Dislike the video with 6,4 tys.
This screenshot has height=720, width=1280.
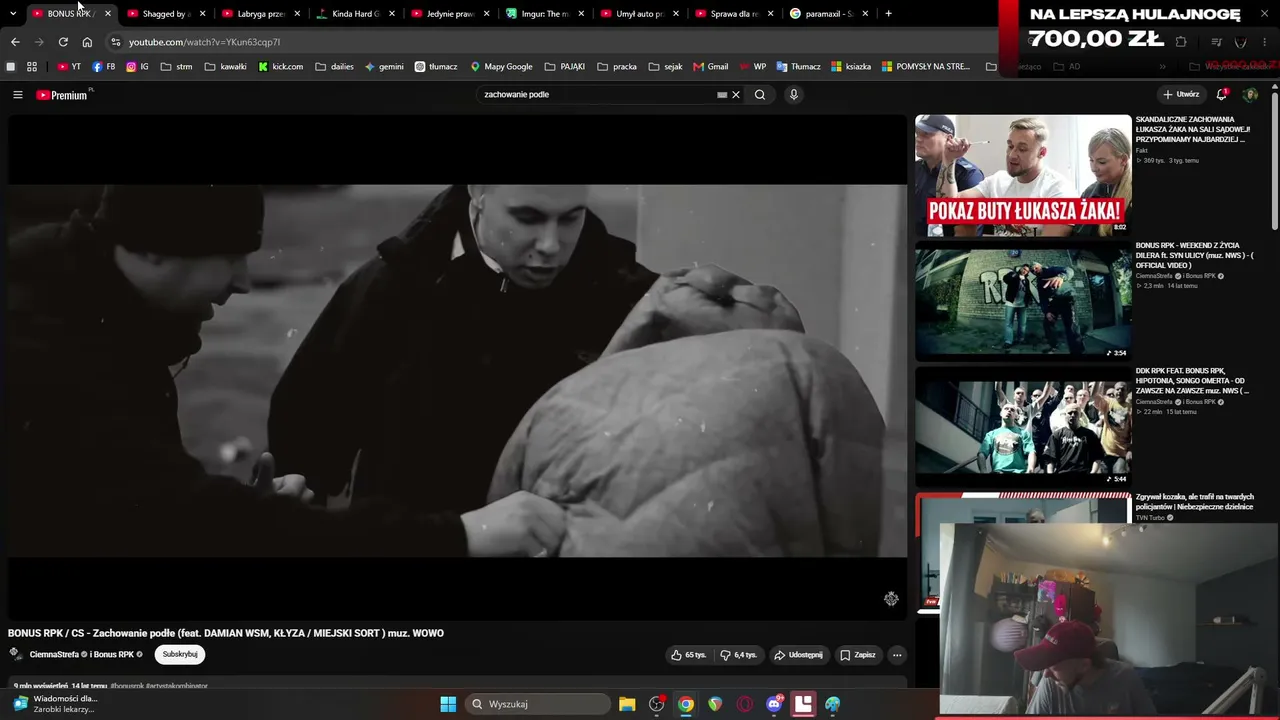point(739,655)
